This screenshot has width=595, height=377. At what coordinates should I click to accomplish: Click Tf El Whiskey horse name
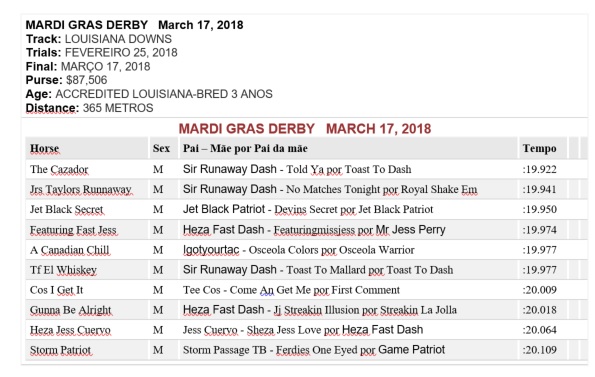[63, 270]
